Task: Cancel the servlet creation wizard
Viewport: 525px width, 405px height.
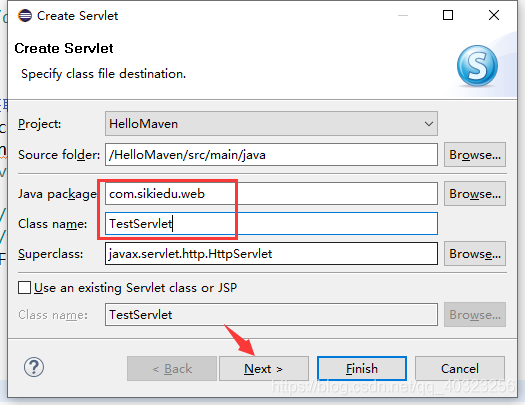Action: click(x=460, y=369)
